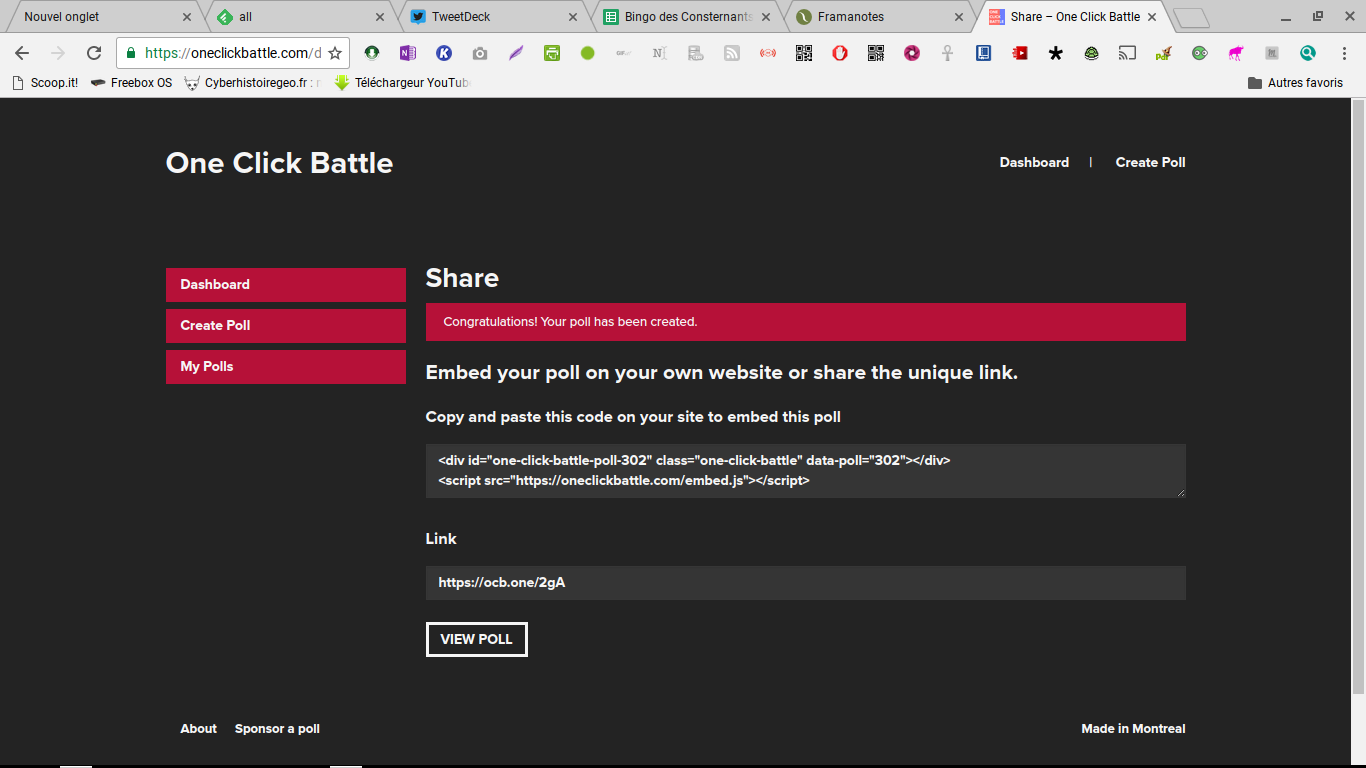Click the green printer extension icon
Image resolution: width=1366 pixels, height=768 pixels.
coord(552,53)
